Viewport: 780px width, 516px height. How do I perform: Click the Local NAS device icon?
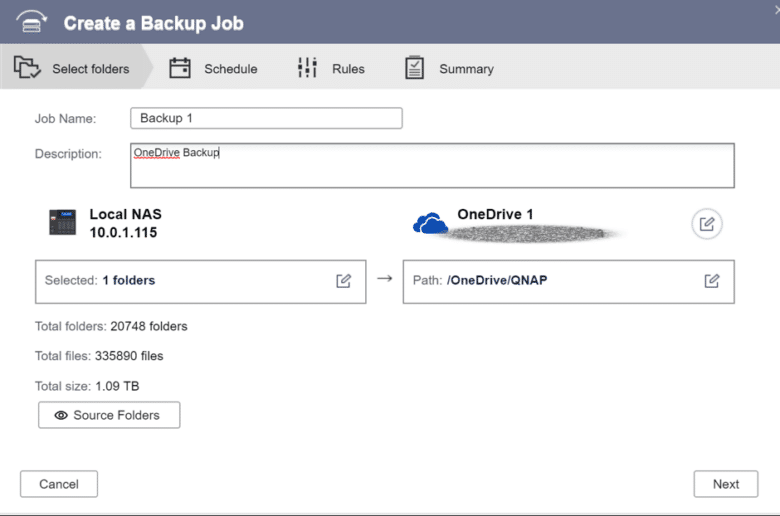point(63,222)
